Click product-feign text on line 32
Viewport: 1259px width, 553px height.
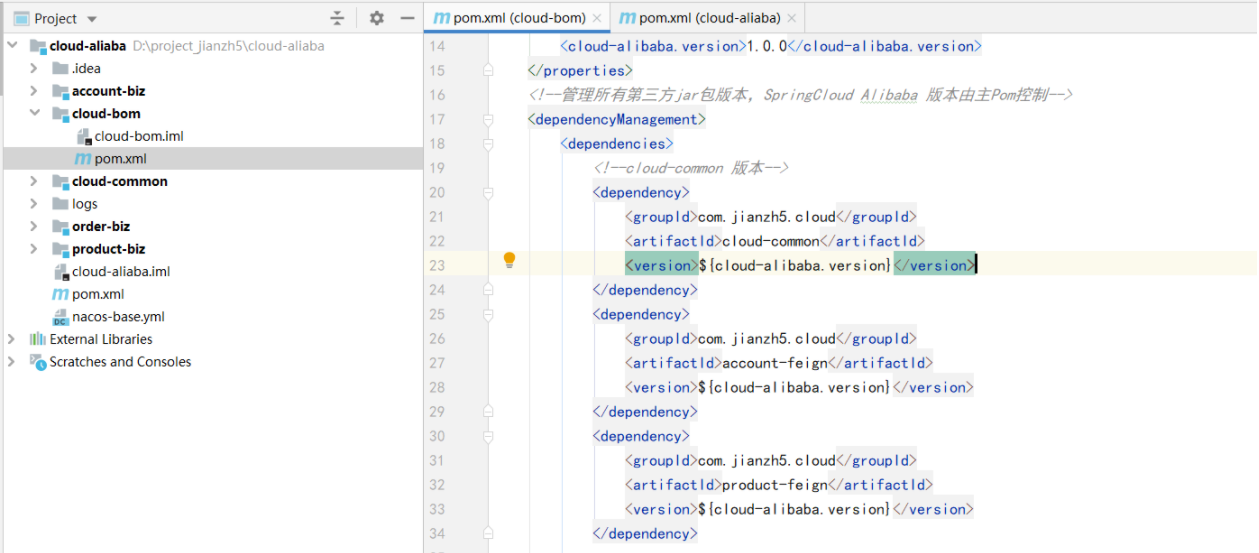coord(774,485)
